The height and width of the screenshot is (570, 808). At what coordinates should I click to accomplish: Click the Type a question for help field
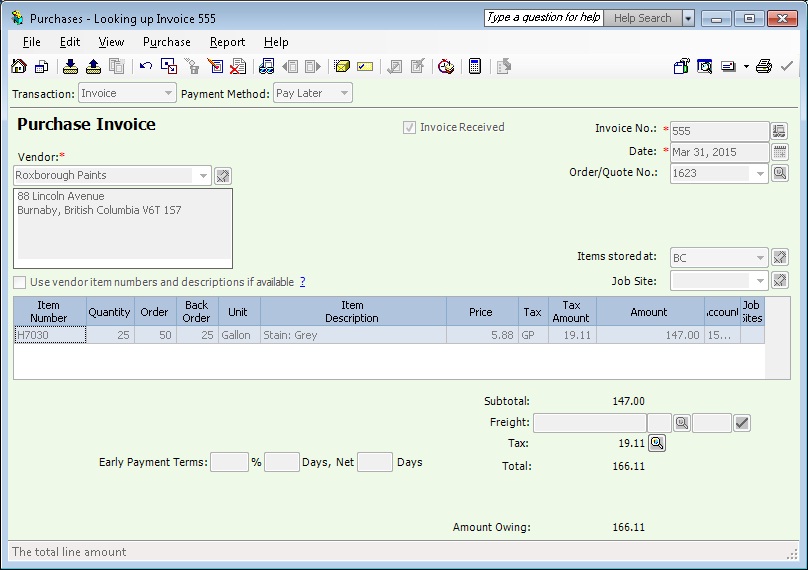click(544, 18)
